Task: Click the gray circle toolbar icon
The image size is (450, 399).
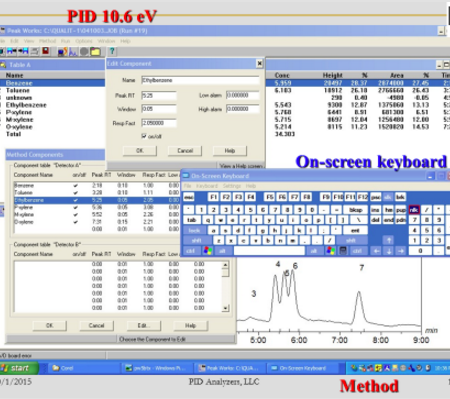Action: 84,52
